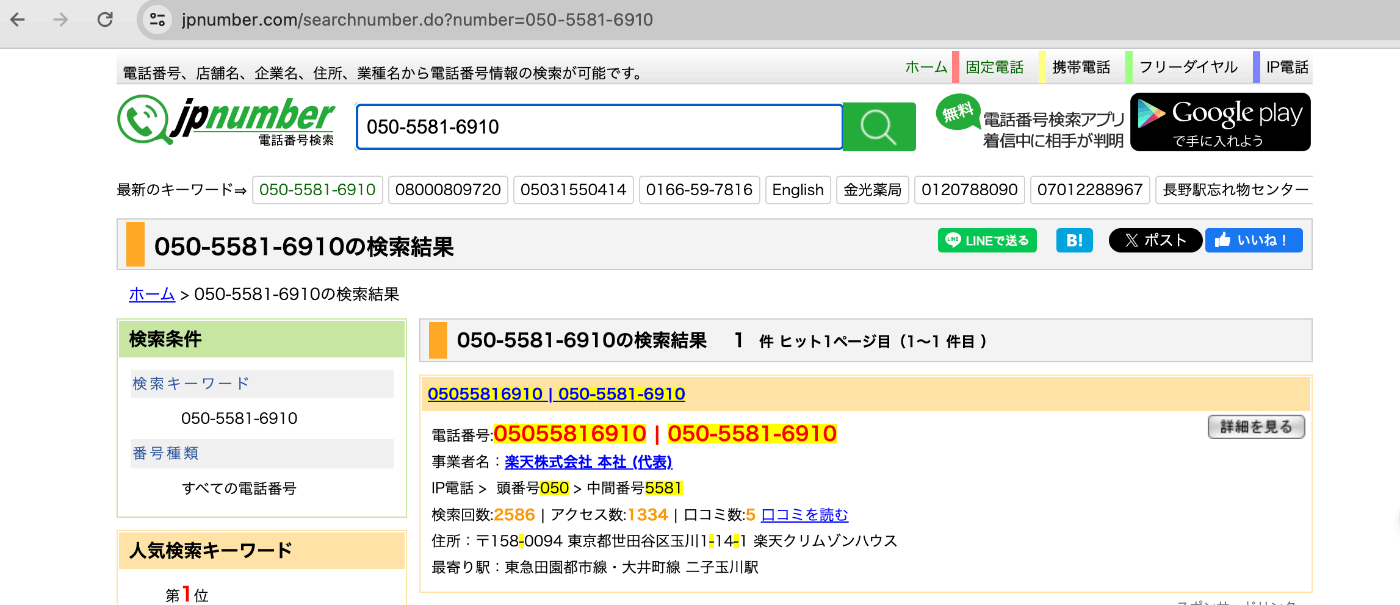Image resolution: width=1400 pixels, height=605 pixels.
Task: Open result title link 05055816910 | 050-5581-6910
Action: tap(556, 394)
